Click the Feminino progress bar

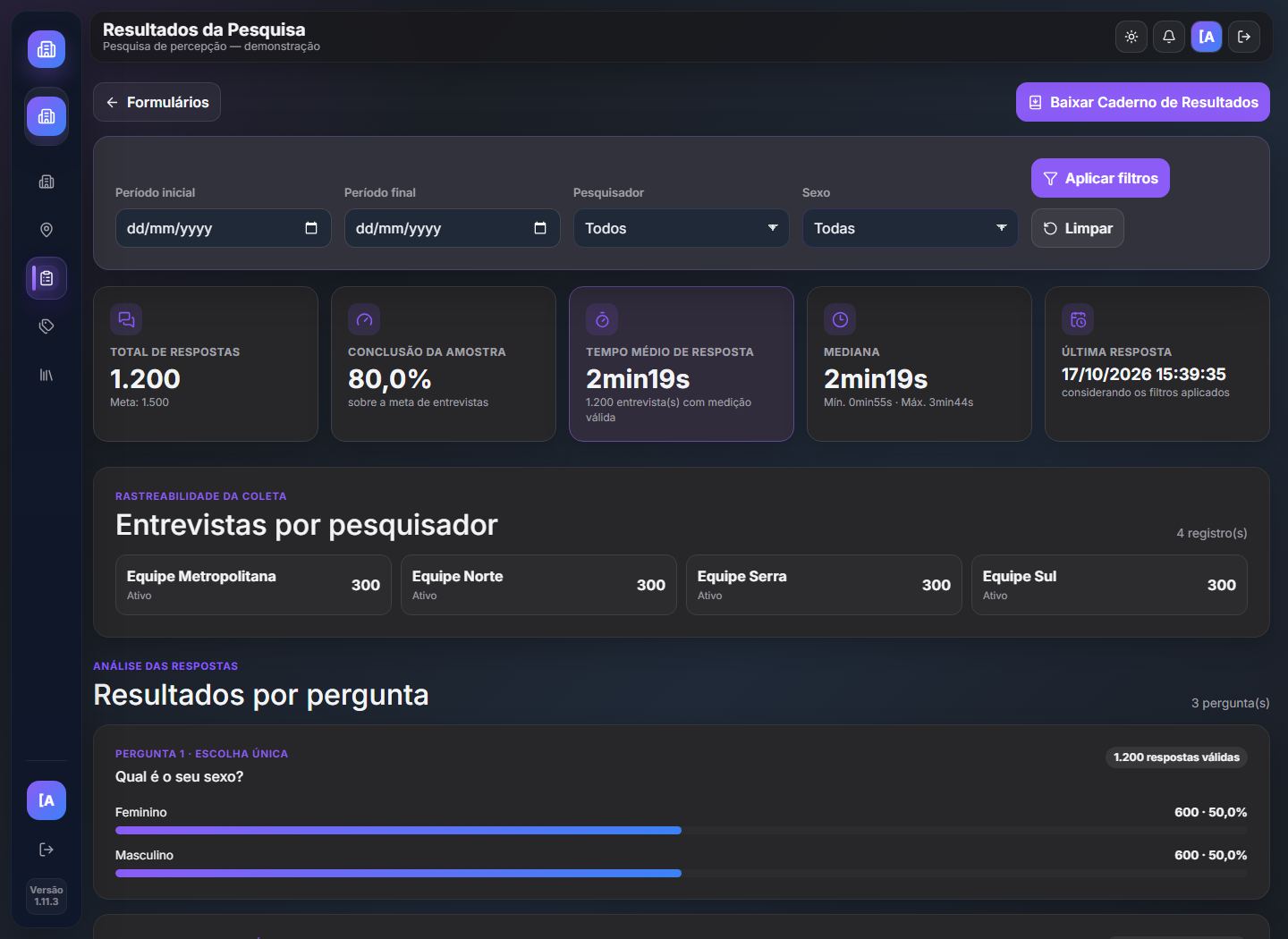click(681, 831)
